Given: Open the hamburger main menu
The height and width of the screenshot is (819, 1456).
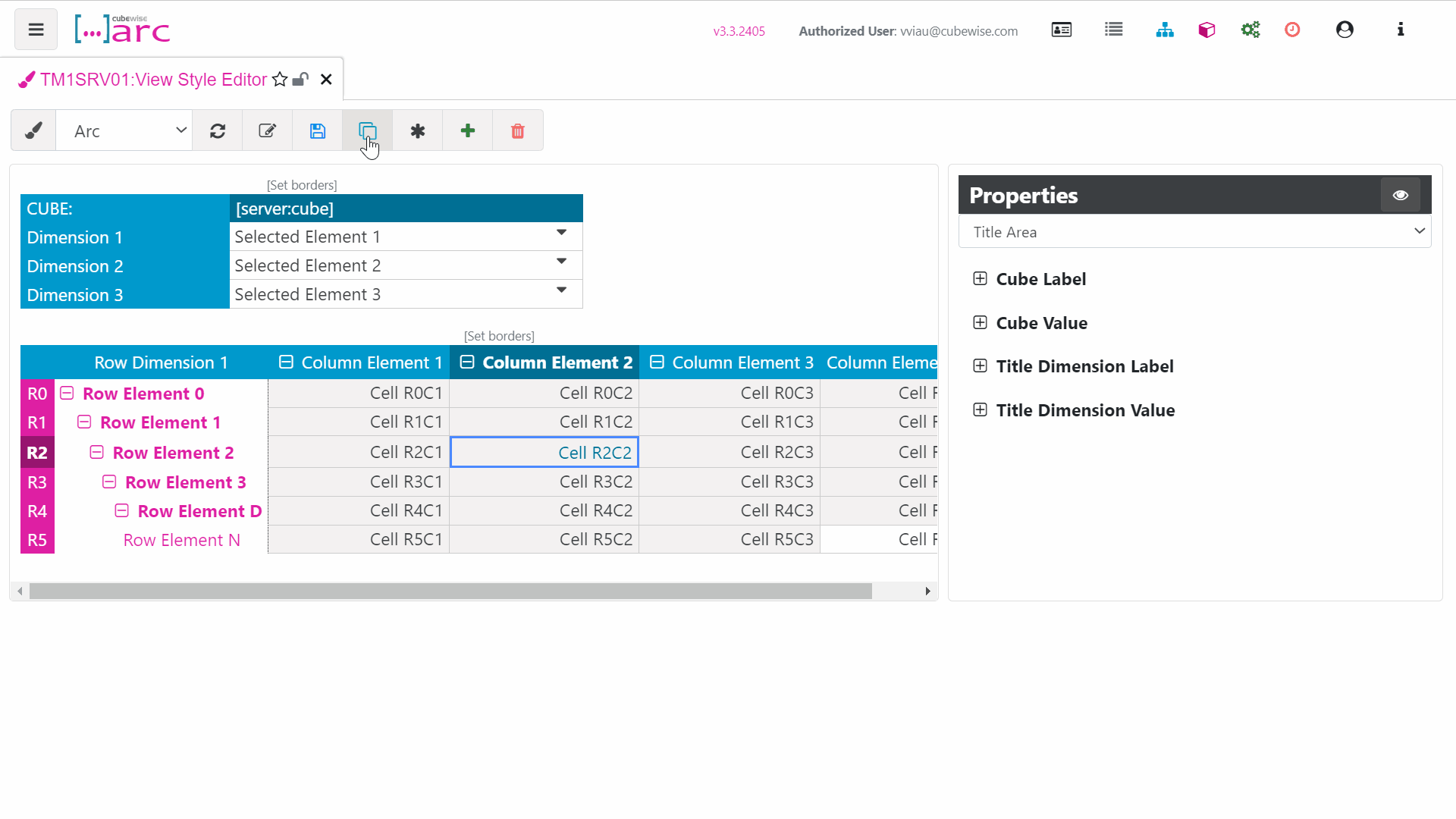Looking at the screenshot, I should click(x=36, y=30).
